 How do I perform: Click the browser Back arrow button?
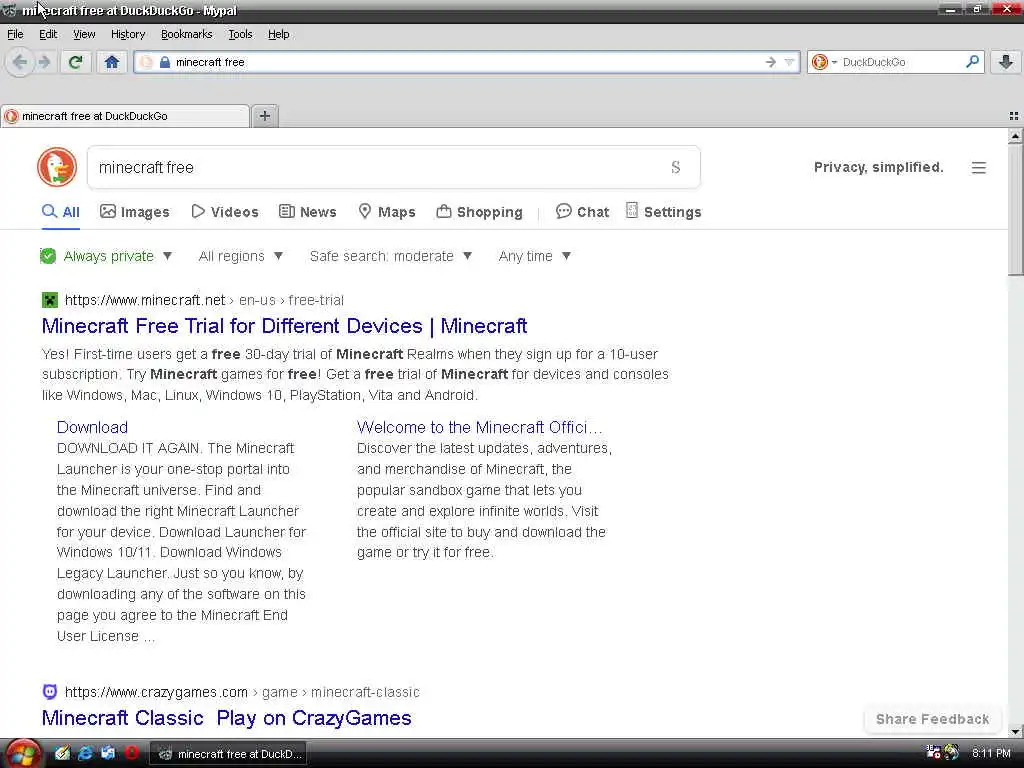[x=20, y=62]
